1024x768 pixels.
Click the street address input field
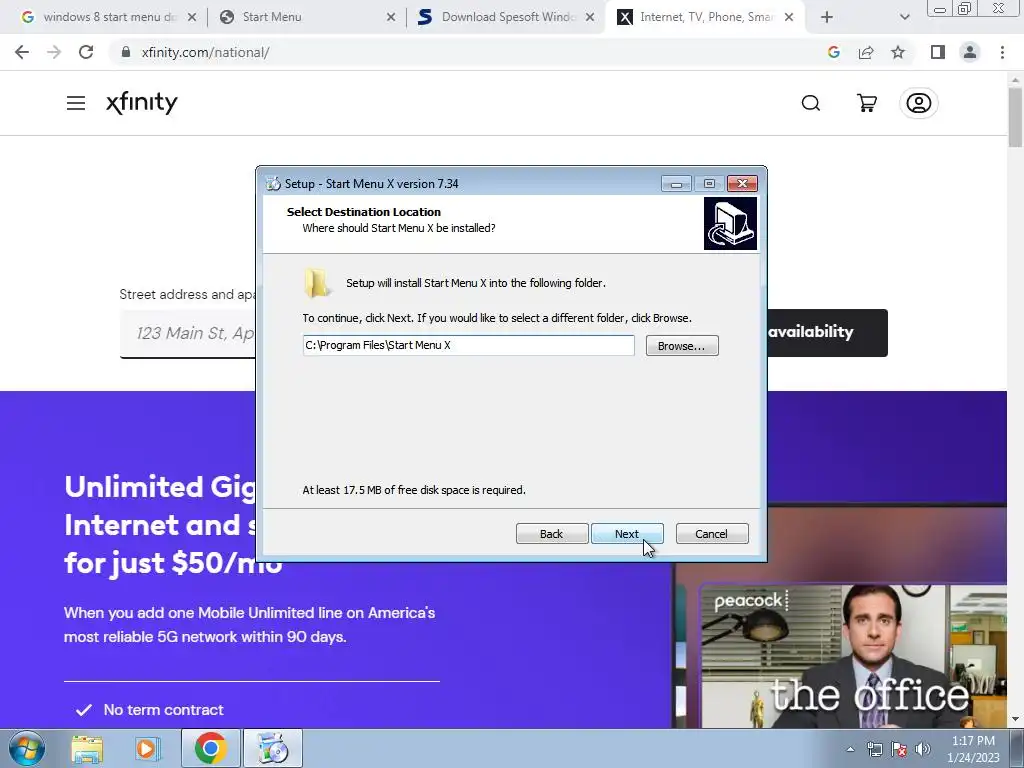point(188,334)
